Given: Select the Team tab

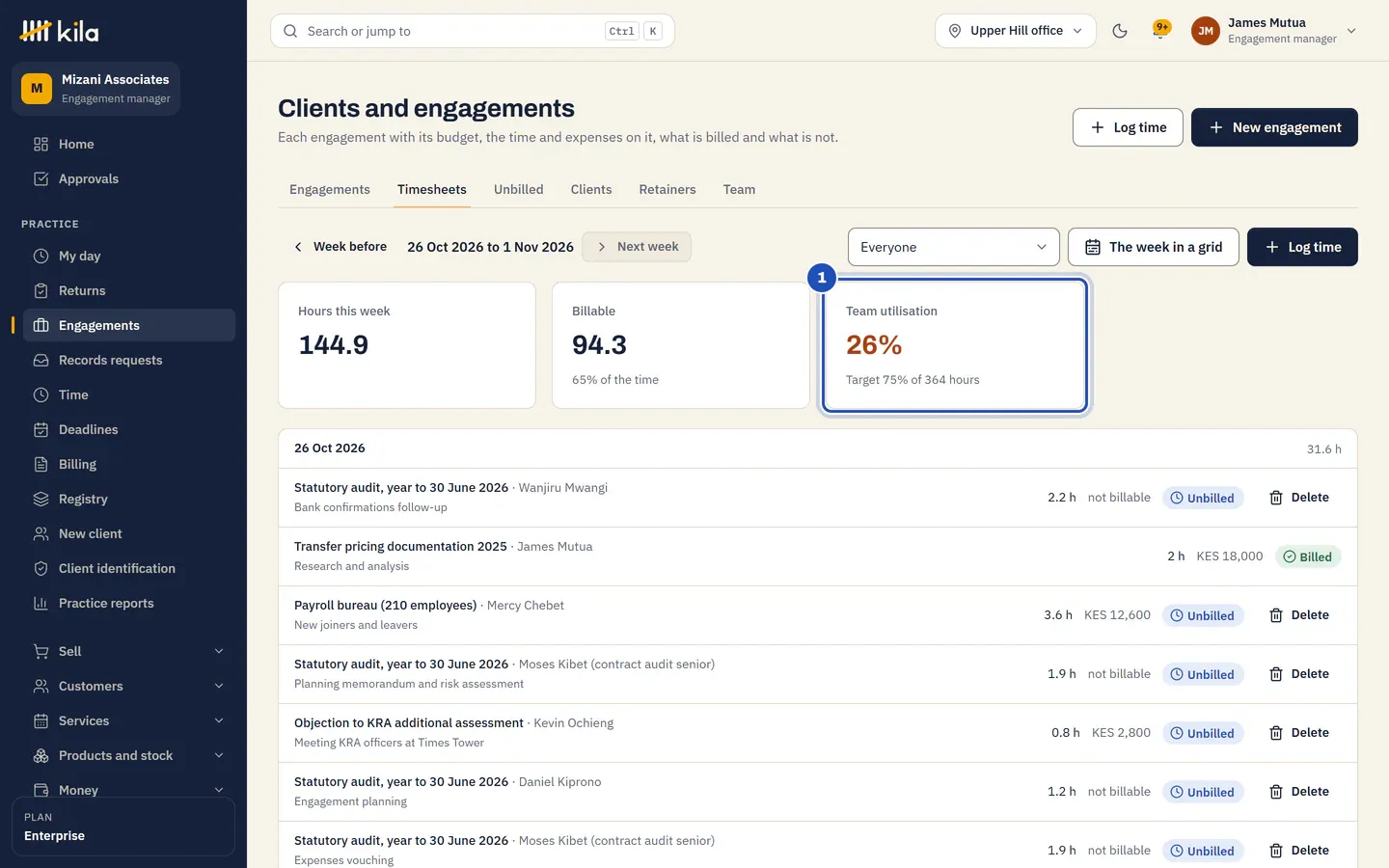Looking at the screenshot, I should pyautogui.click(x=740, y=190).
